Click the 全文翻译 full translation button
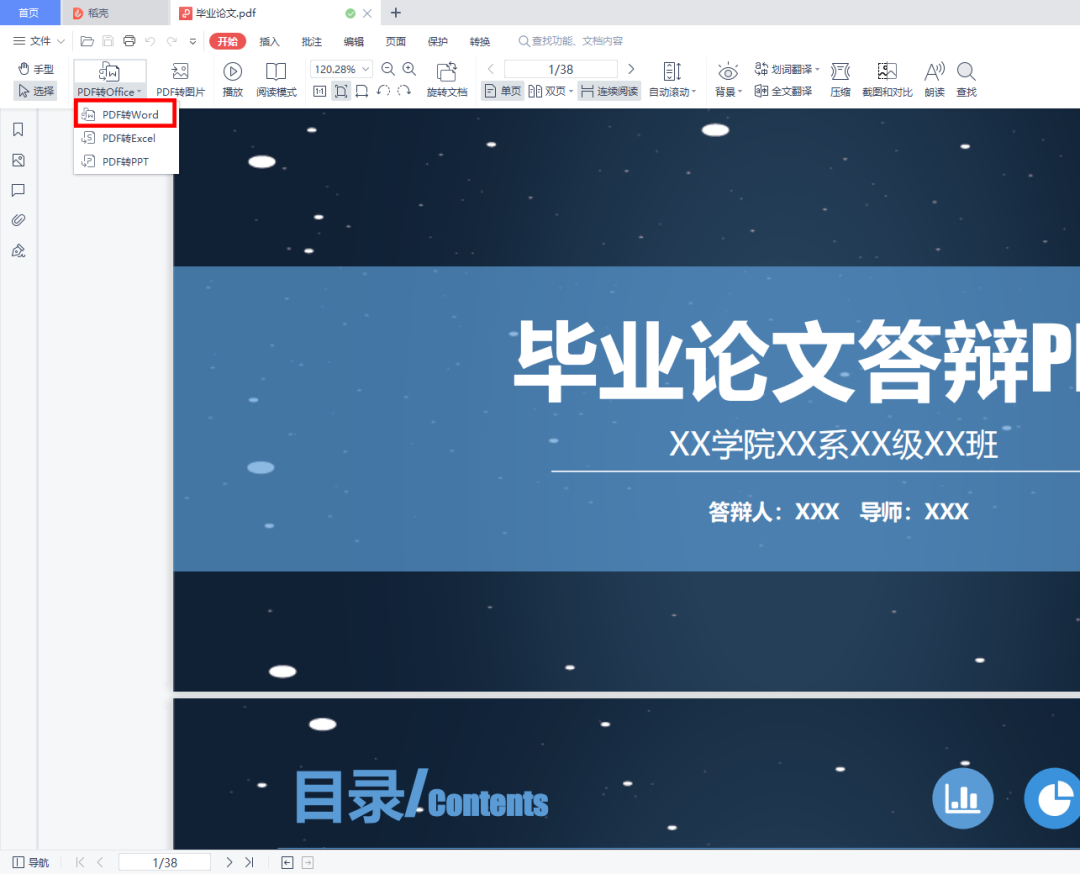This screenshot has width=1080, height=874. [784, 91]
